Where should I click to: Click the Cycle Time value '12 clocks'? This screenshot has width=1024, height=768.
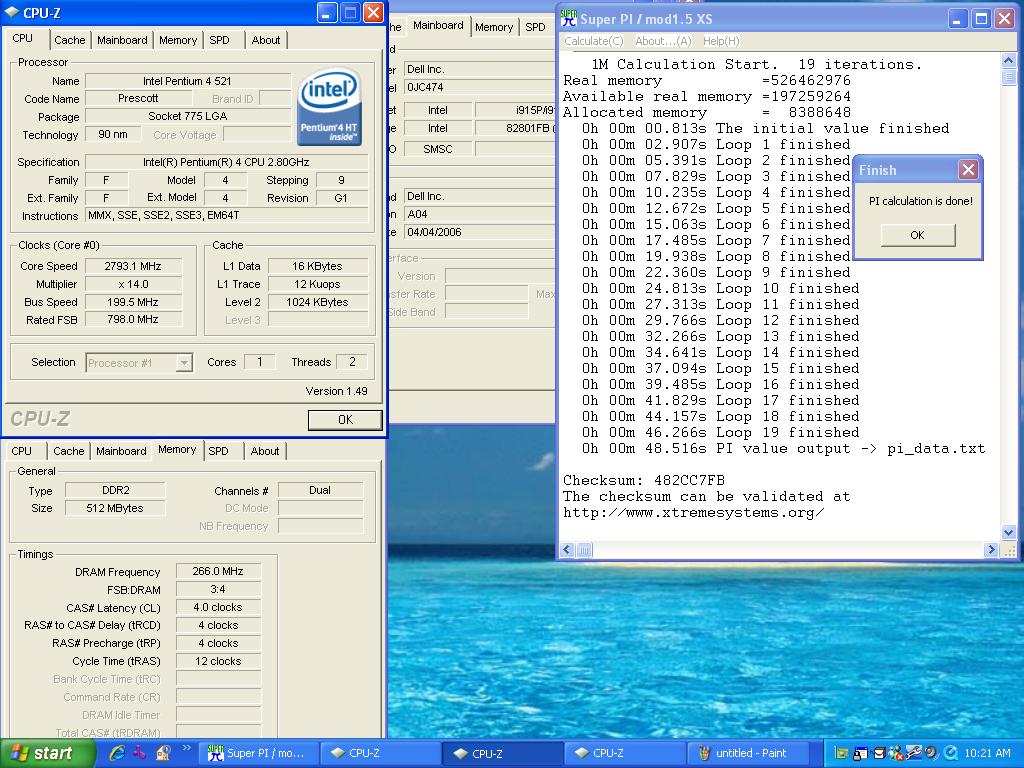(218, 661)
